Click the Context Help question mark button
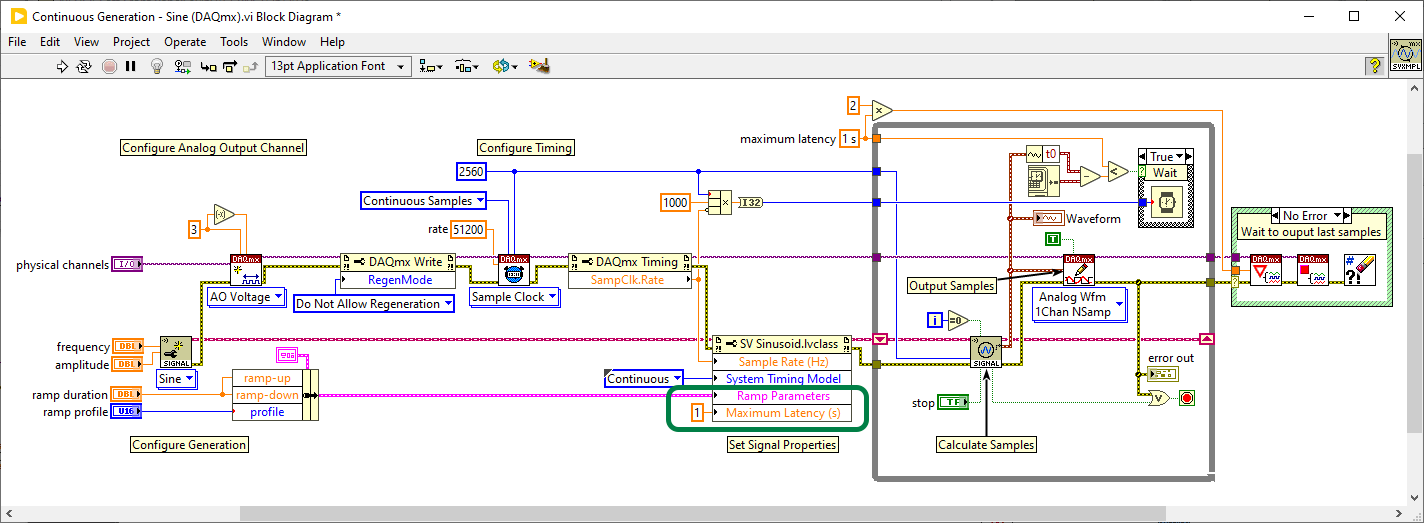Viewport: 1424px width, 523px height. tap(1375, 66)
